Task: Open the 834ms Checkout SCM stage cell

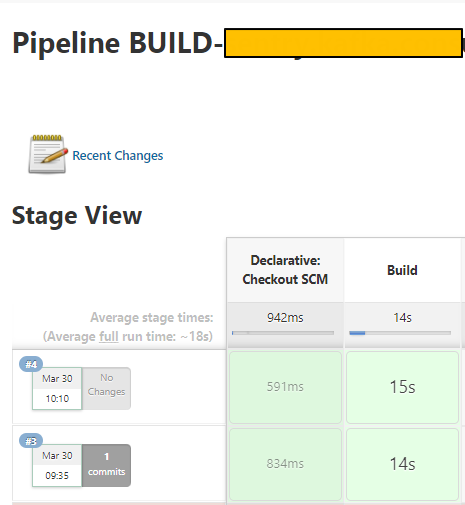Action: 285,464
